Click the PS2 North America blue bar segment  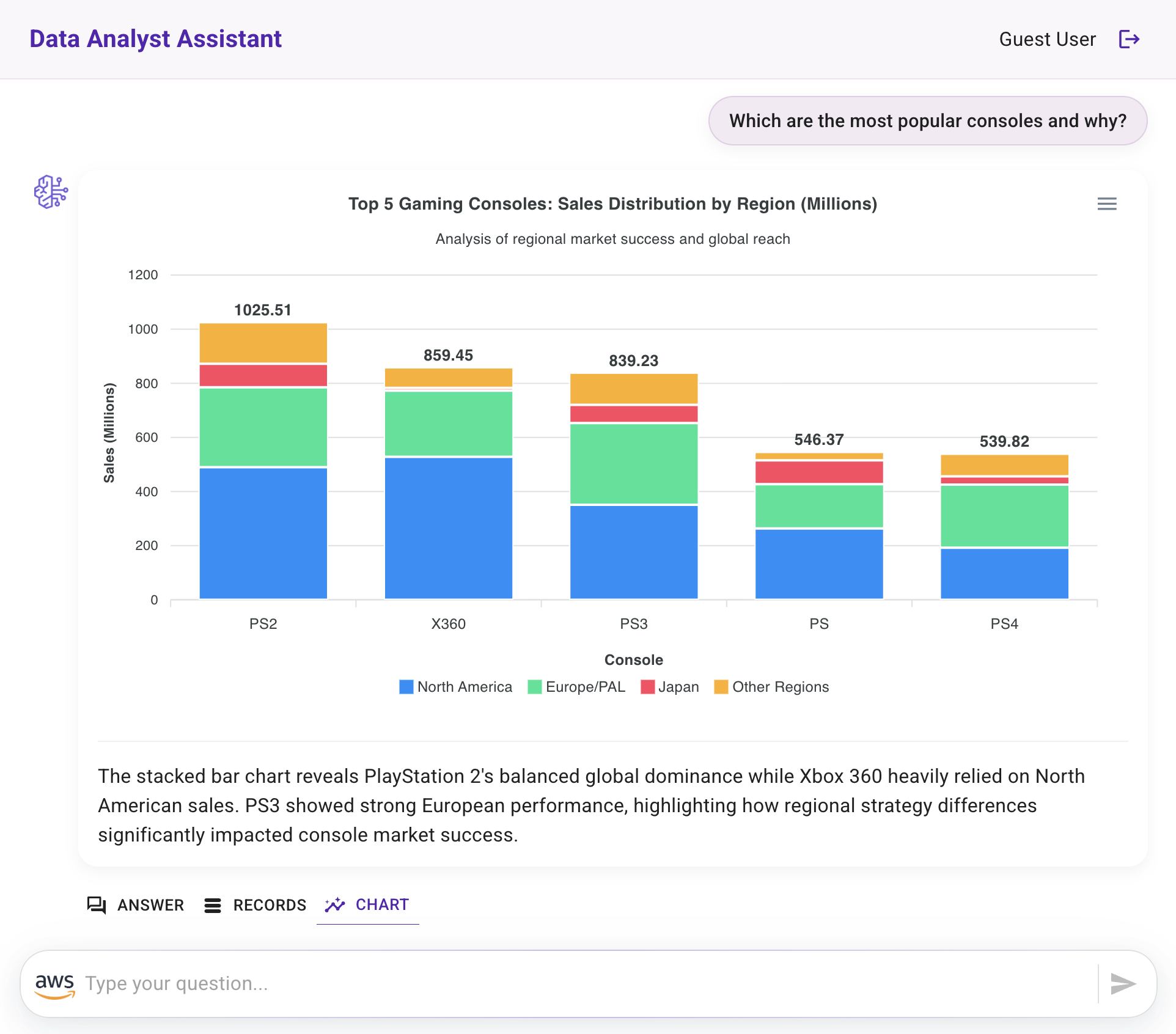[x=263, y=533]
